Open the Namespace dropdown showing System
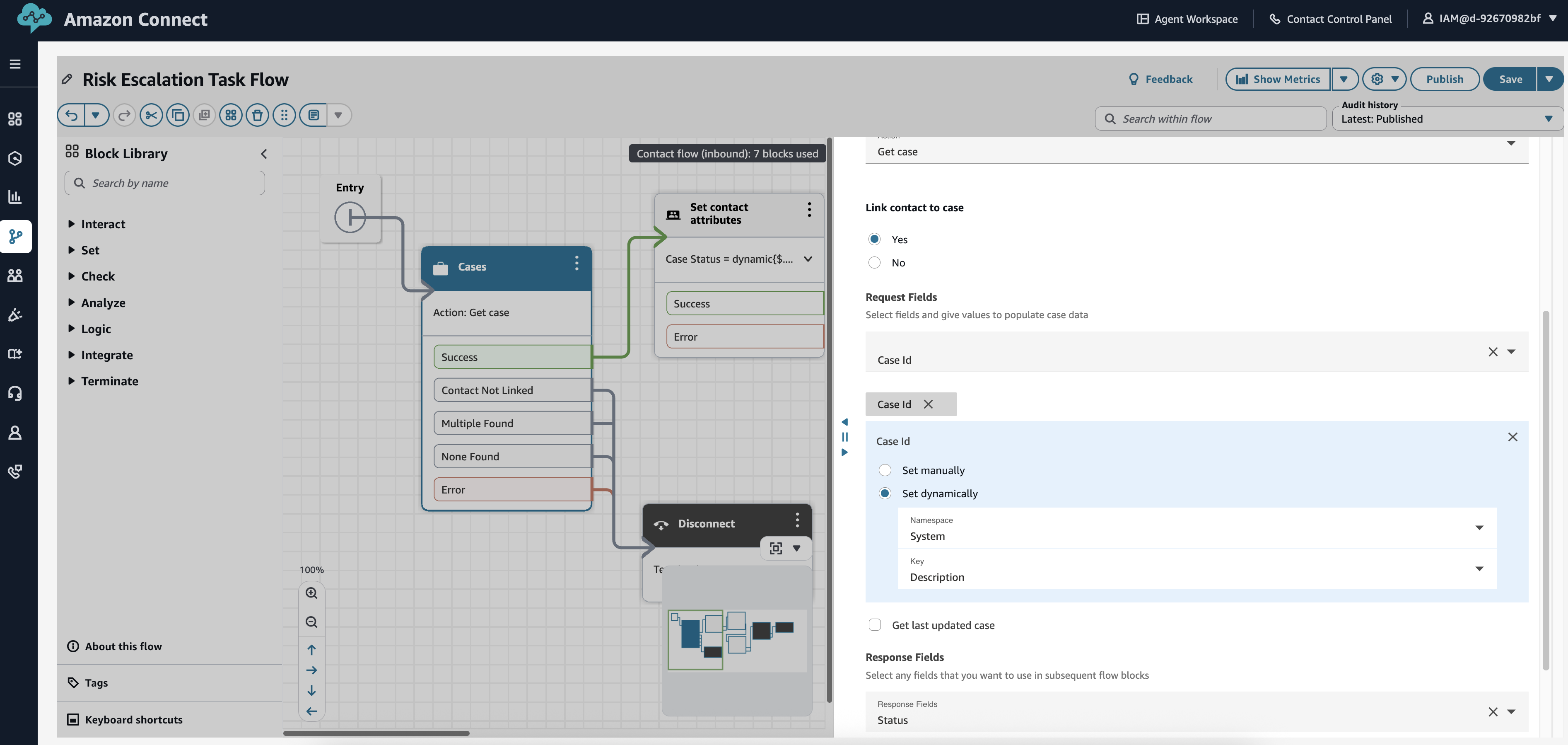Screen dimensions: 1568x745 pyautogui.click(x=1479, y=527)
